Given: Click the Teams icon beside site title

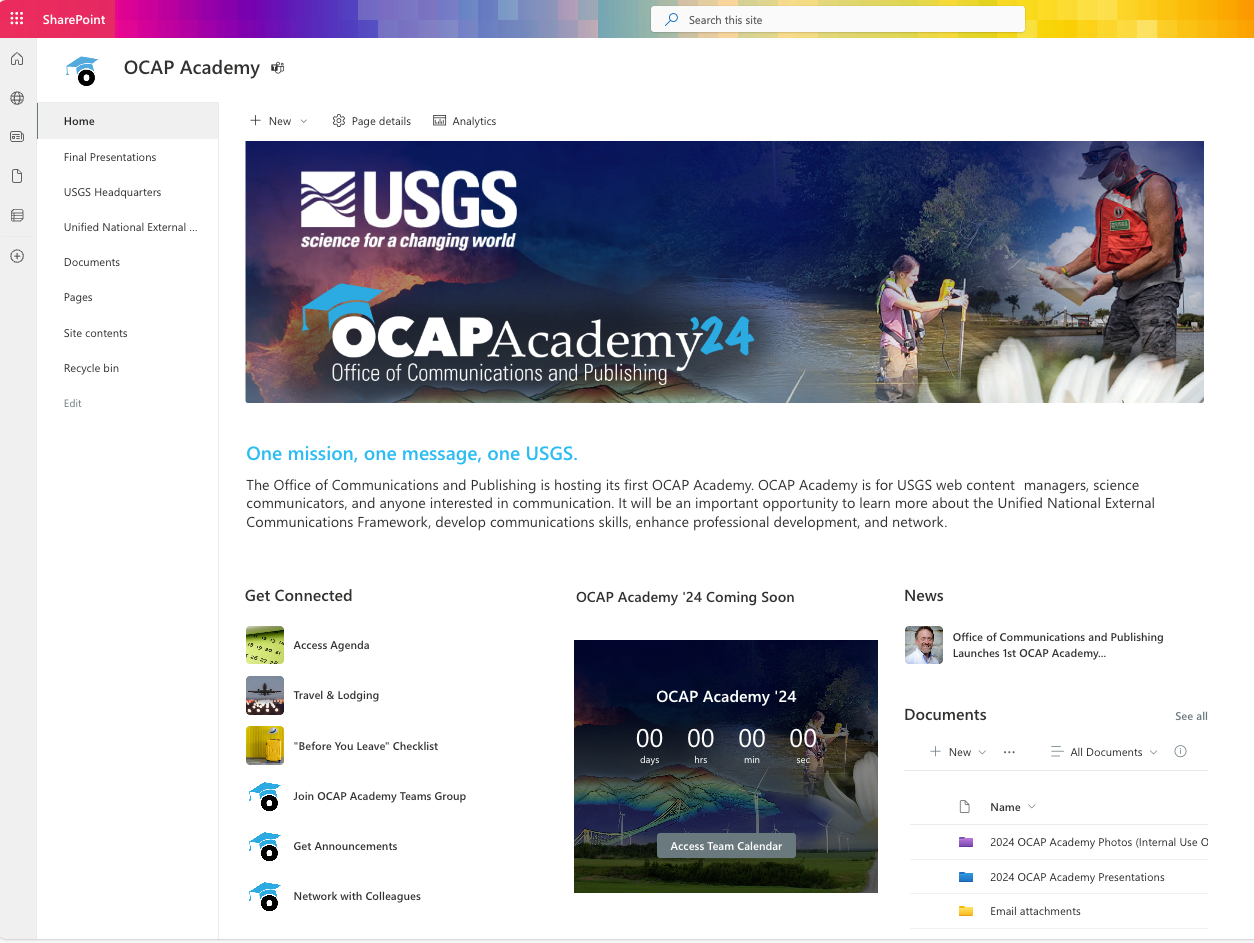Looking at the screenshot, I should point(278,68).
